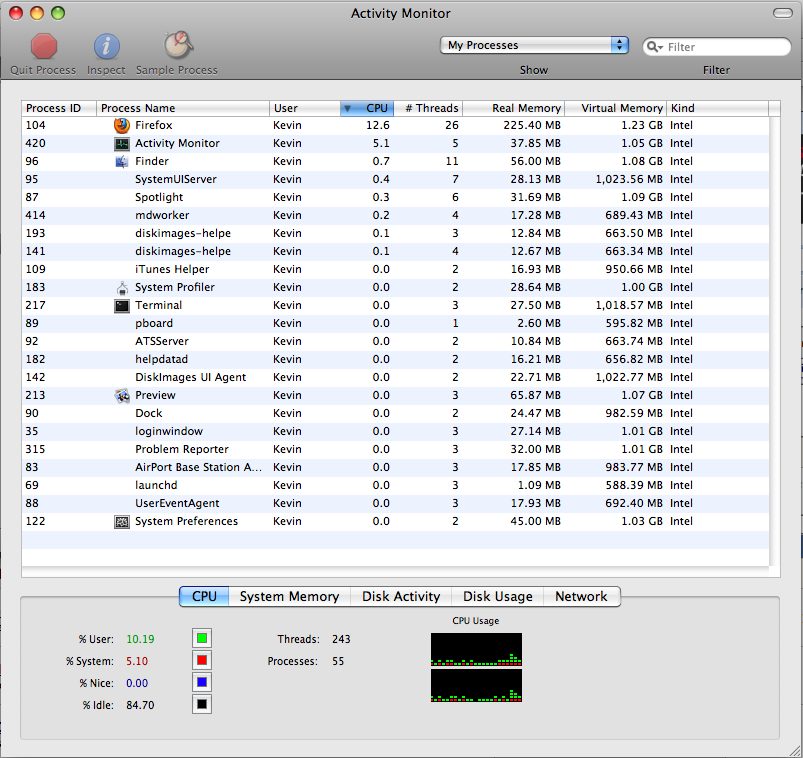Select the mdworker process row
803x758 pixels.
[395, 215]
